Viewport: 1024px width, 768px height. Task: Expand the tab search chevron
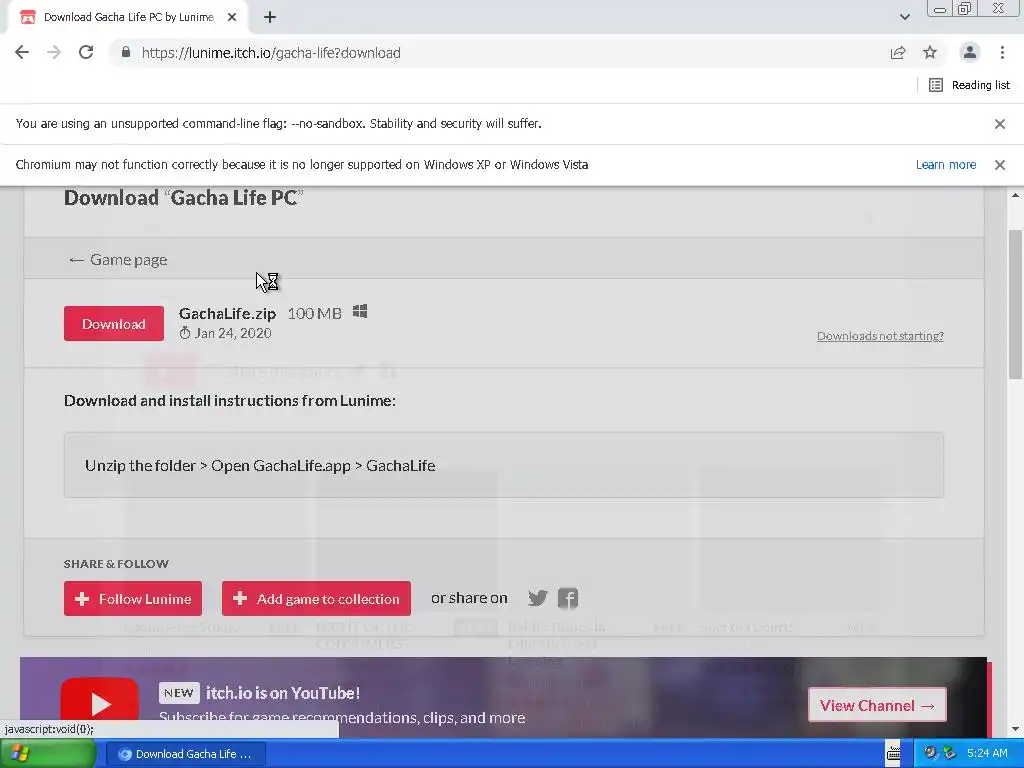(x=904, y=17)
